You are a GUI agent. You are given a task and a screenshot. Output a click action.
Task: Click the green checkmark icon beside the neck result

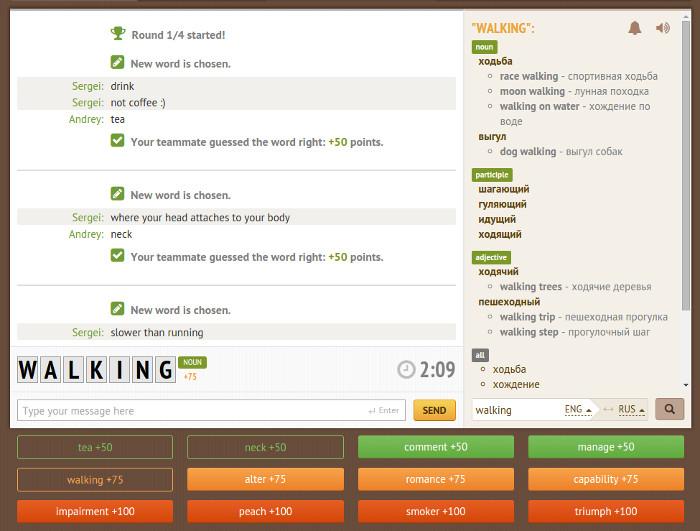click(117, 256)
